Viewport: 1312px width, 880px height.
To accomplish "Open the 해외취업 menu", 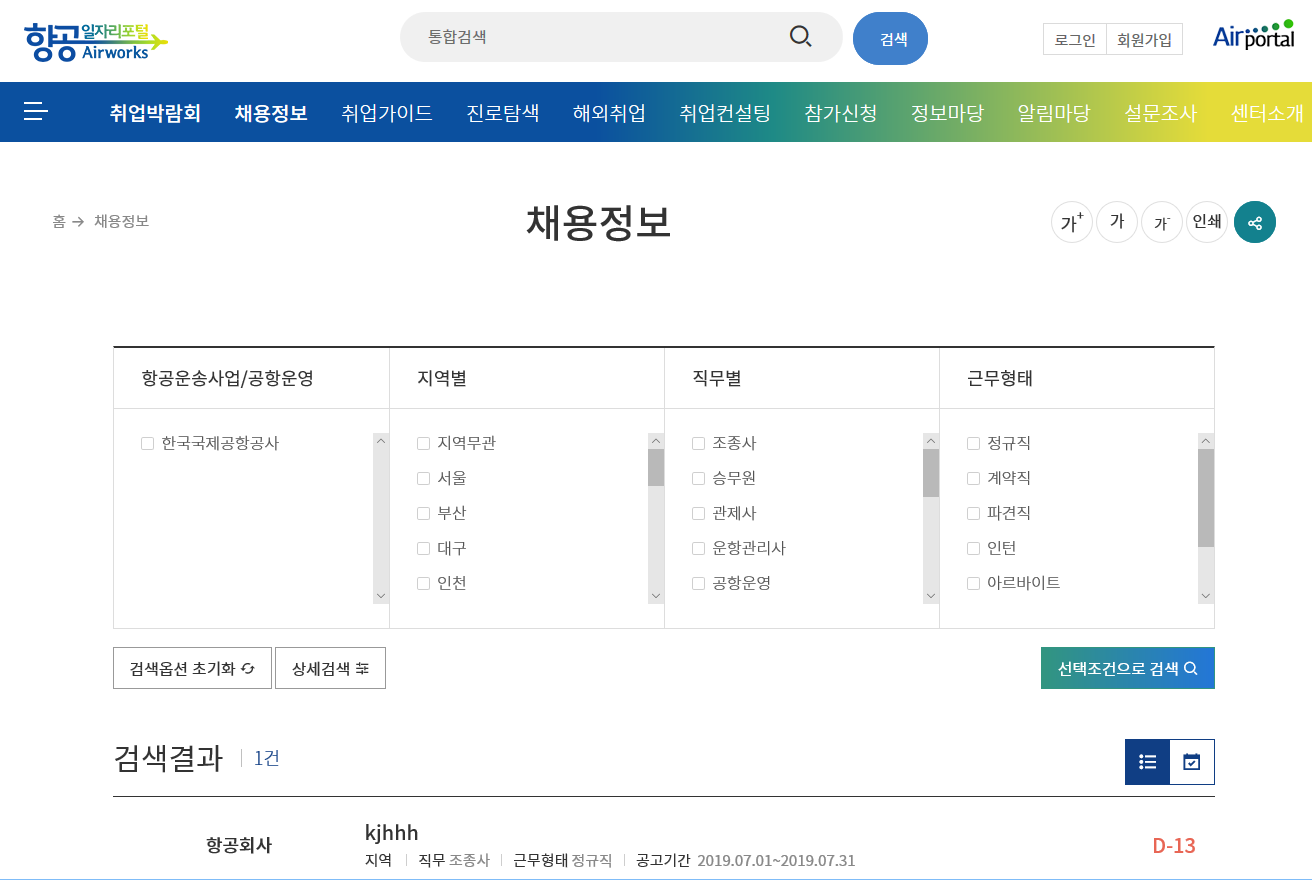I will [x=609, y=113].
